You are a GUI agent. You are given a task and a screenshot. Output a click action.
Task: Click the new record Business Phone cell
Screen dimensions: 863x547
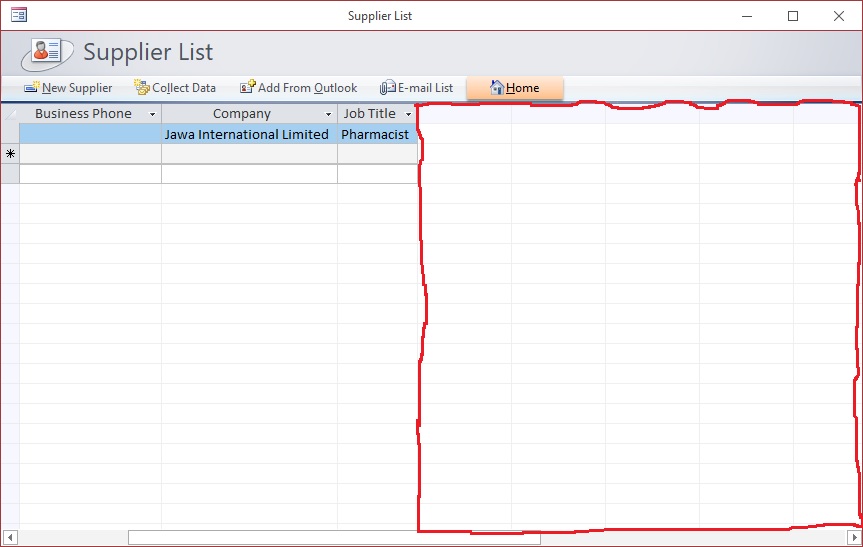click(90, 154)
